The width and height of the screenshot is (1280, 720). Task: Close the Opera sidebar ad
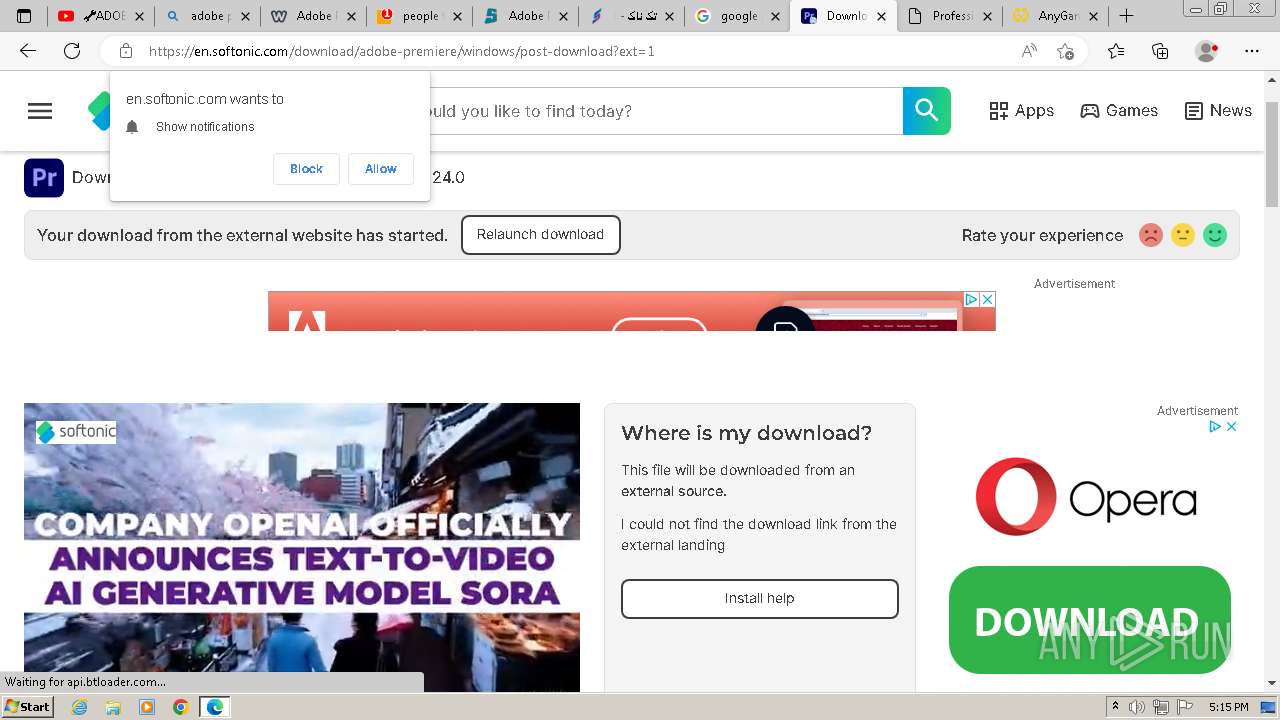pos(1232,426)
